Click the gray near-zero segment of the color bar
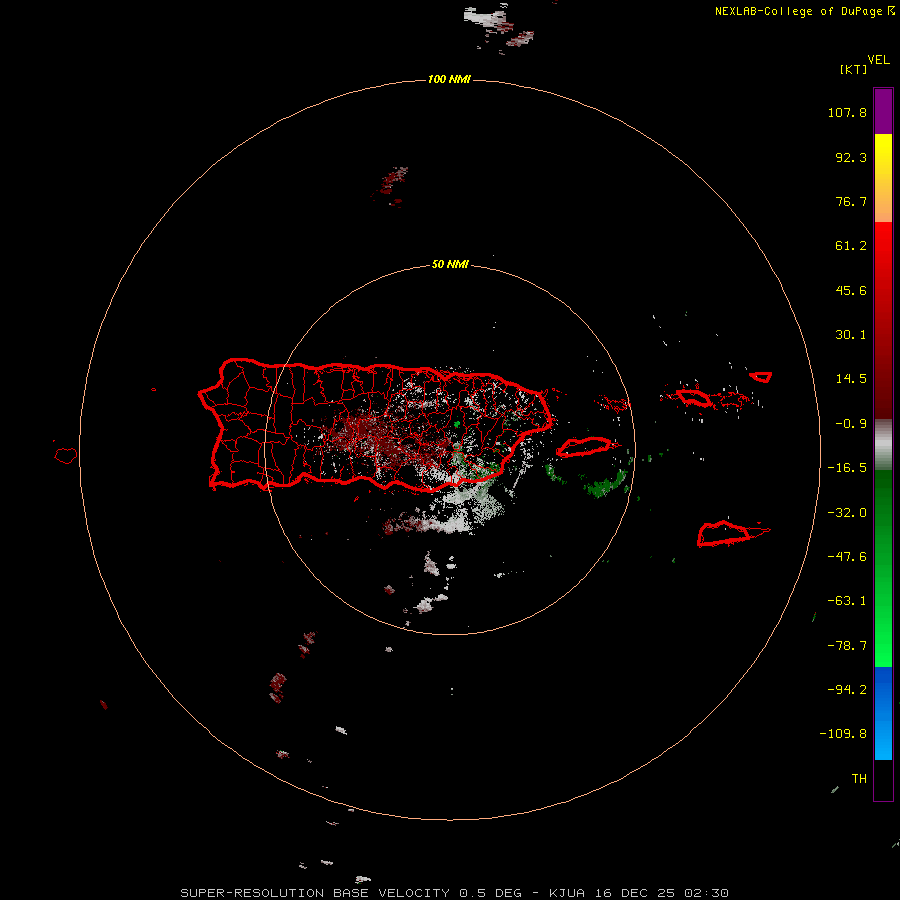Screen dimensions: 900x900 883,443
